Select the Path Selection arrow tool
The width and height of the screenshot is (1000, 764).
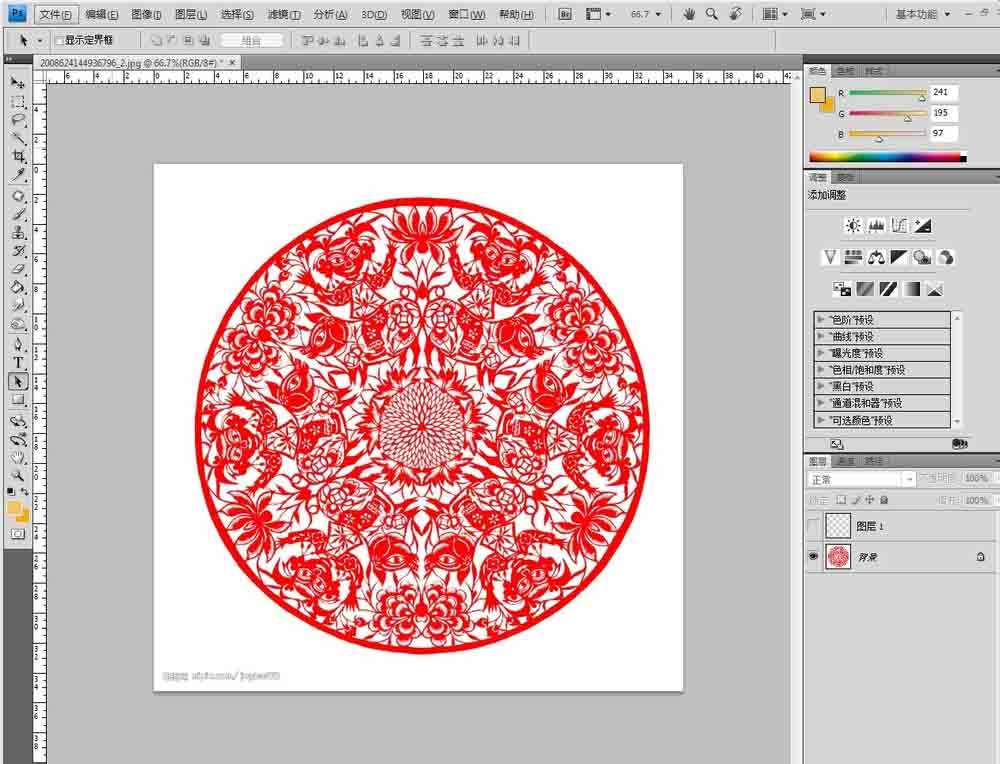(18, 381)
